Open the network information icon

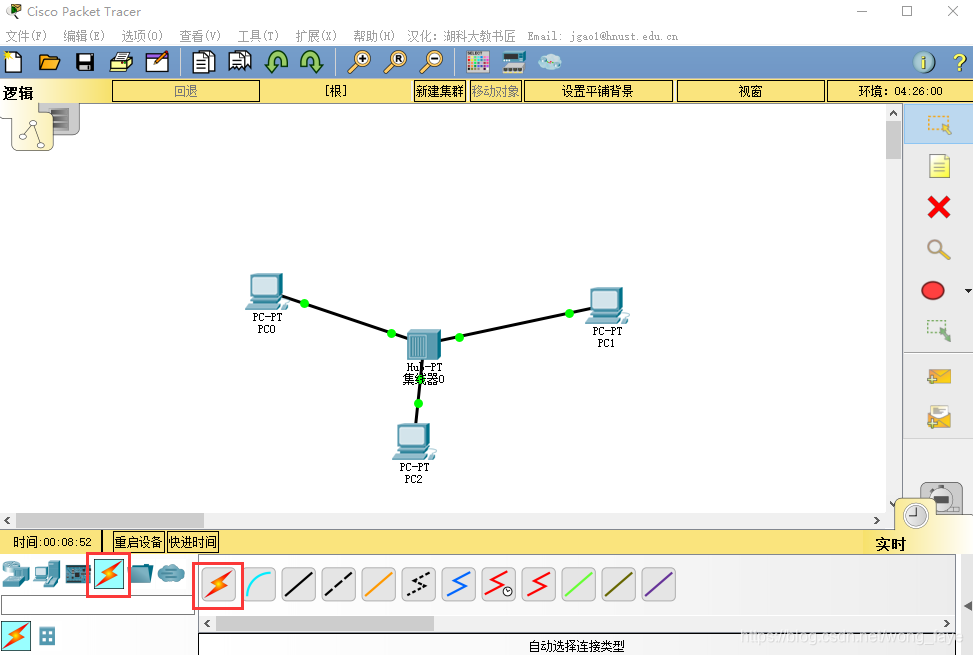(x=924, y=62)
